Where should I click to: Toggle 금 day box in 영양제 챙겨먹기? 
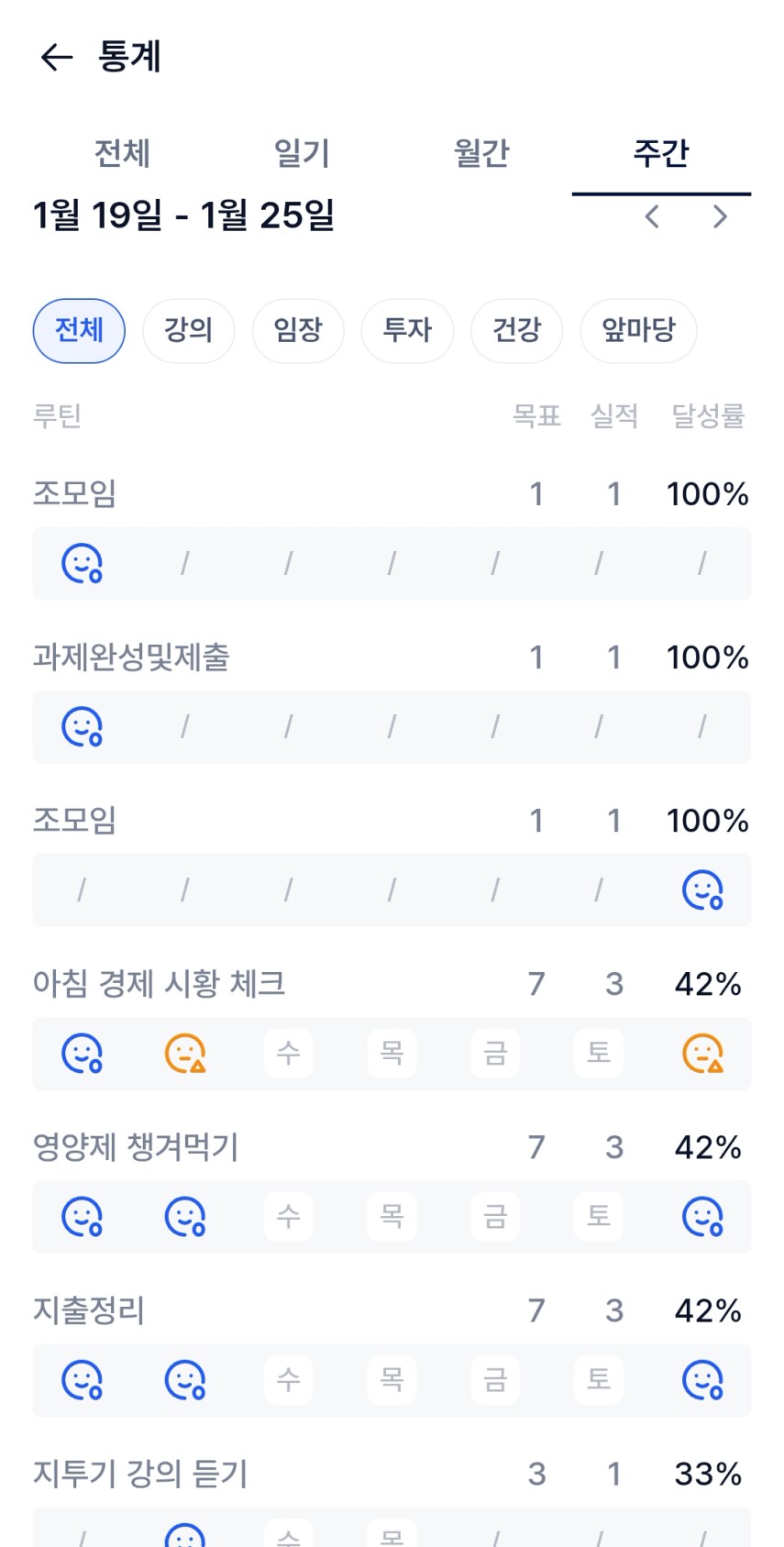[x=495, y=1216]
